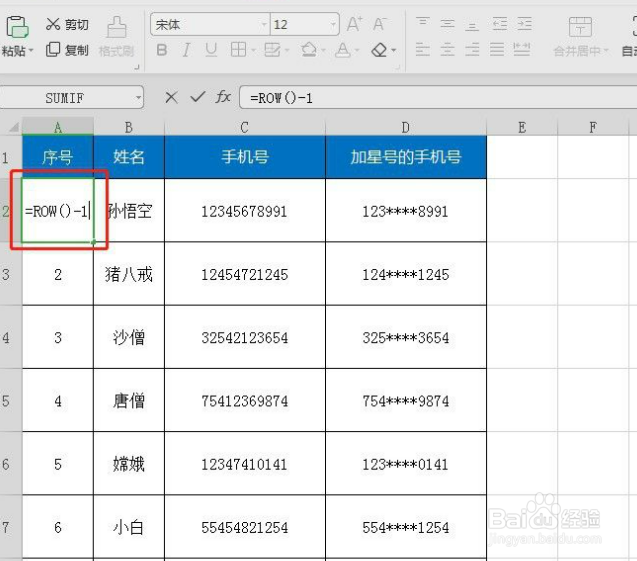Confirm formula entry with checkmark icon
The image size is (637, 561).
pyautogui.click(x=198, y=97)
